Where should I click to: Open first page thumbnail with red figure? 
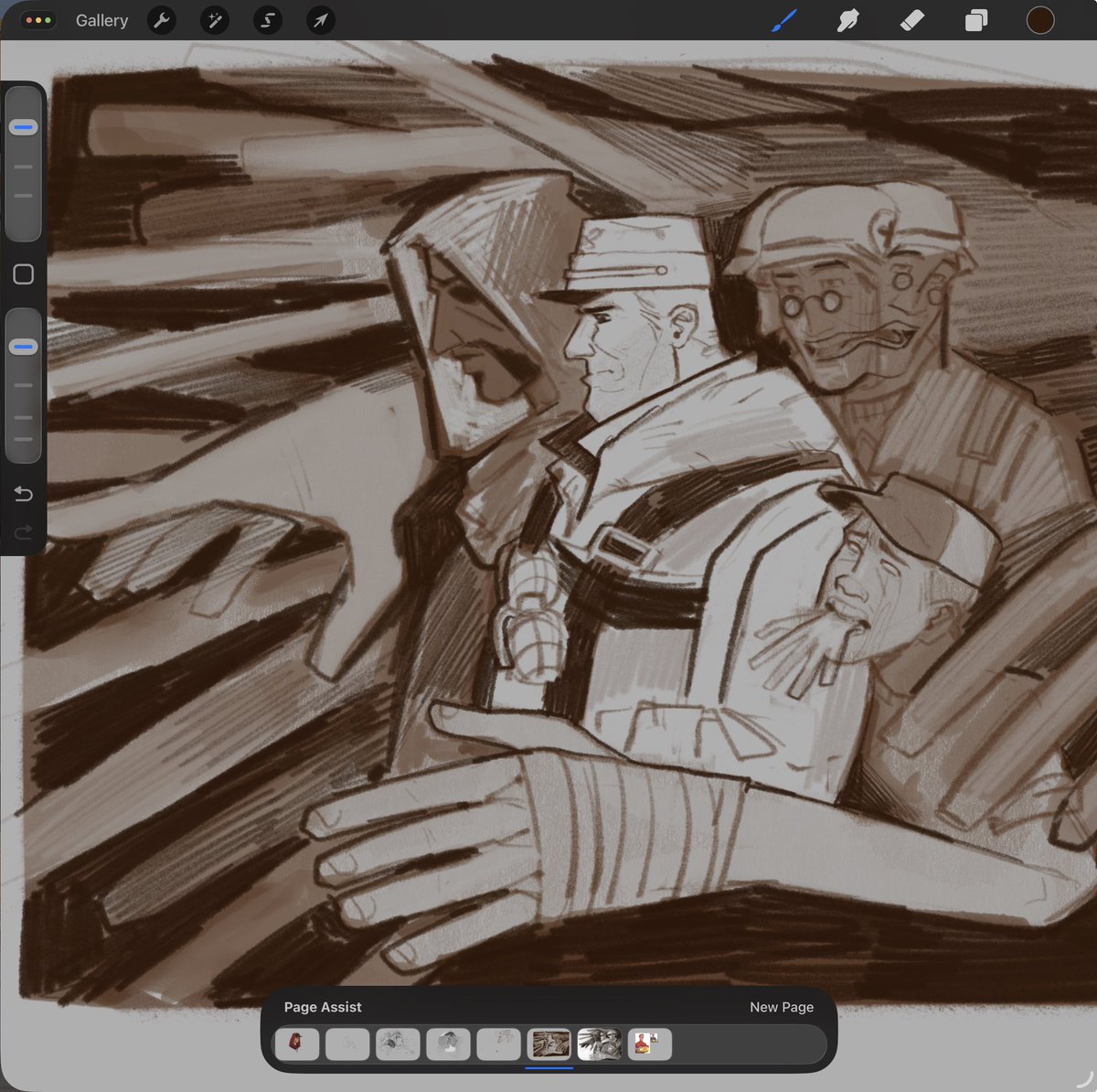coord(296,1044)
